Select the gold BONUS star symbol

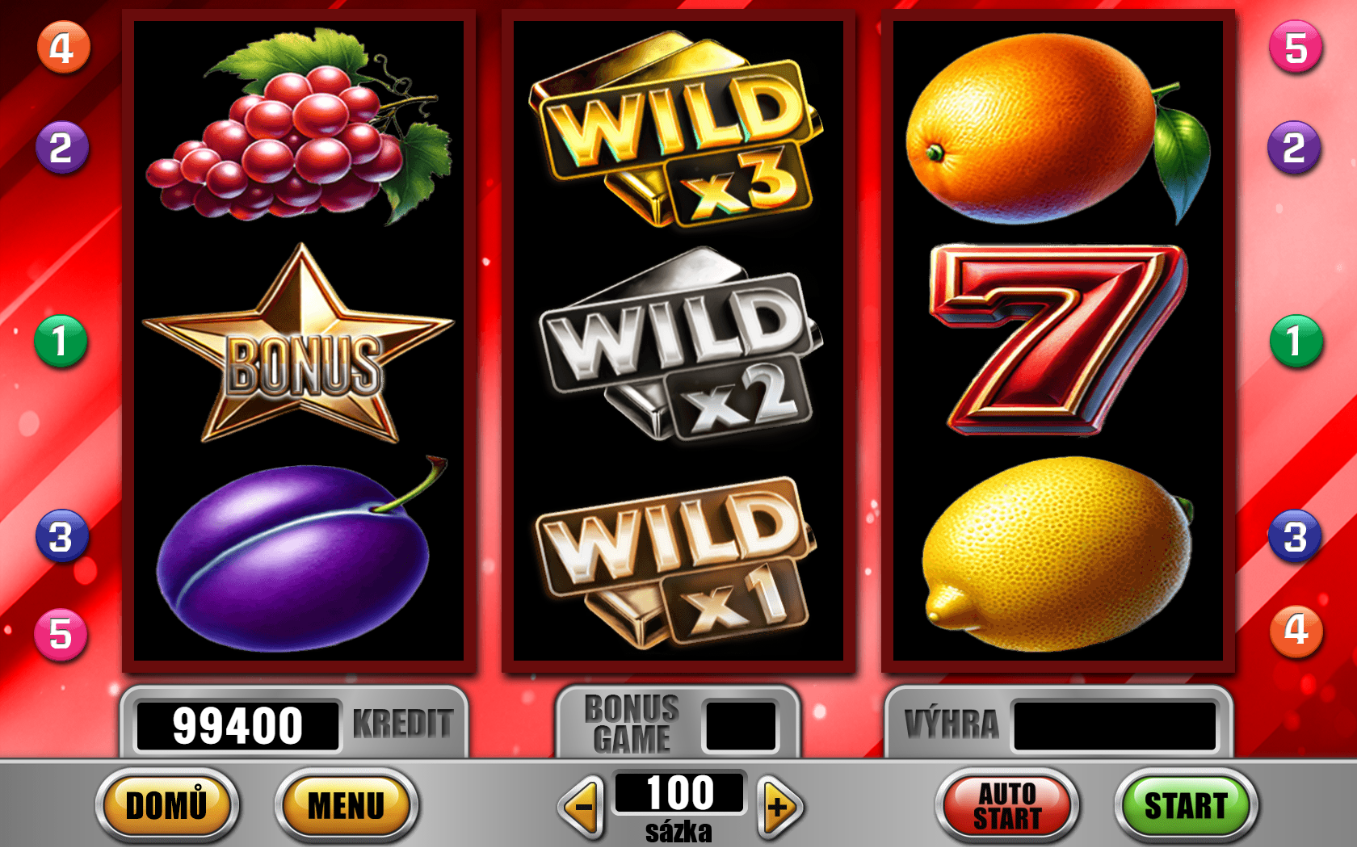(299, 344)
